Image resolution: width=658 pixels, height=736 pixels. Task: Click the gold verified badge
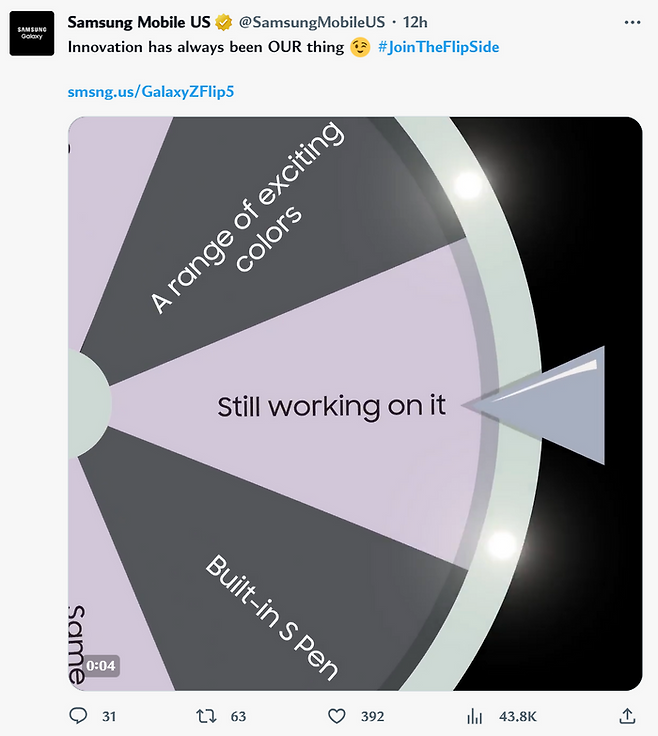(225, 22)
